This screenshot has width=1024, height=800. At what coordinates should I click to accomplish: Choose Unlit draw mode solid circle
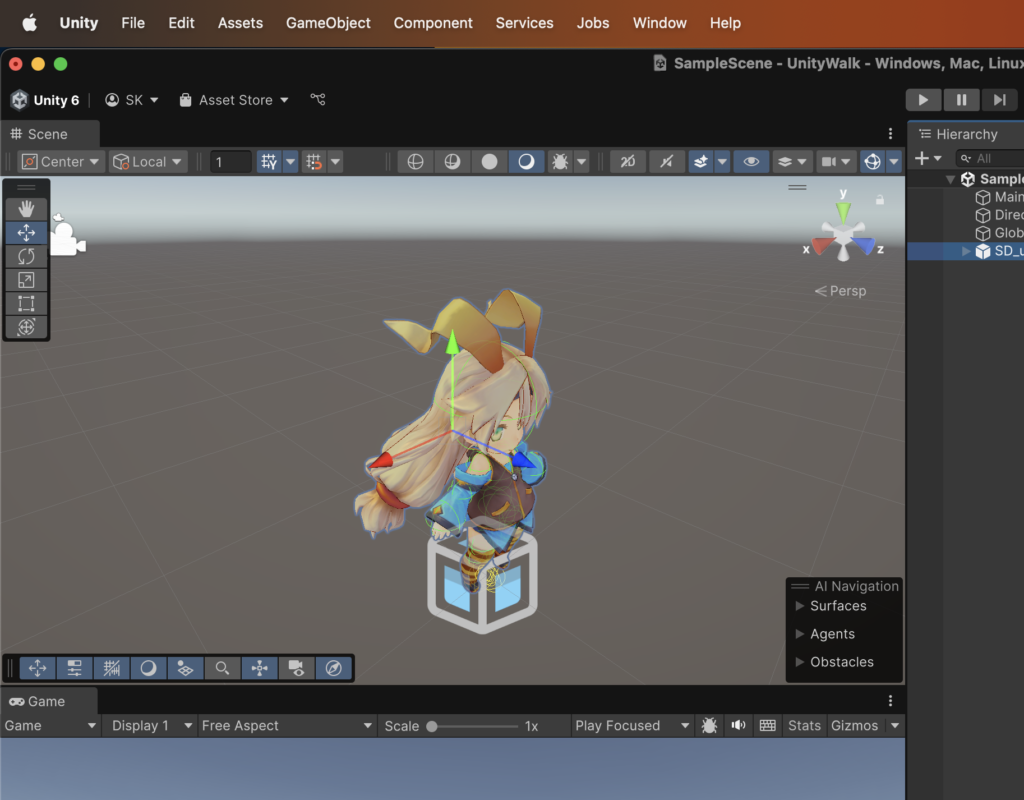(489, 161)
